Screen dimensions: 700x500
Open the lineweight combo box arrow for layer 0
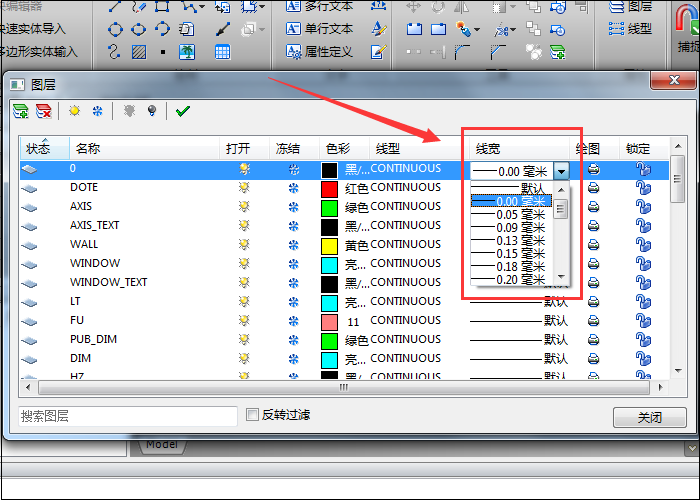(x=561, y=171)
